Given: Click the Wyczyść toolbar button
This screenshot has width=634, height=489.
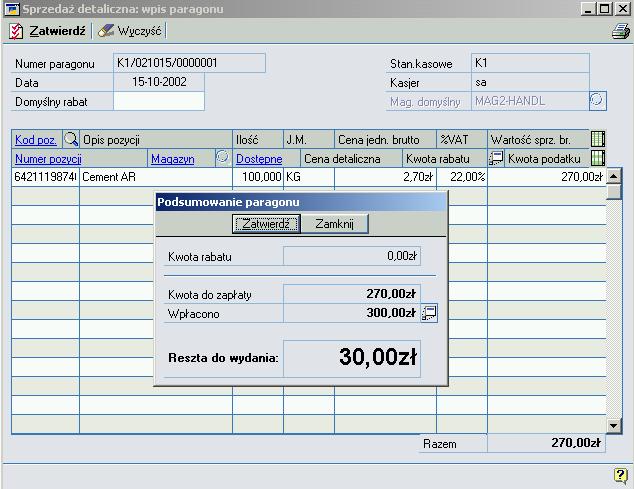Looking at the screenshot, I should [x=129, y=31].
